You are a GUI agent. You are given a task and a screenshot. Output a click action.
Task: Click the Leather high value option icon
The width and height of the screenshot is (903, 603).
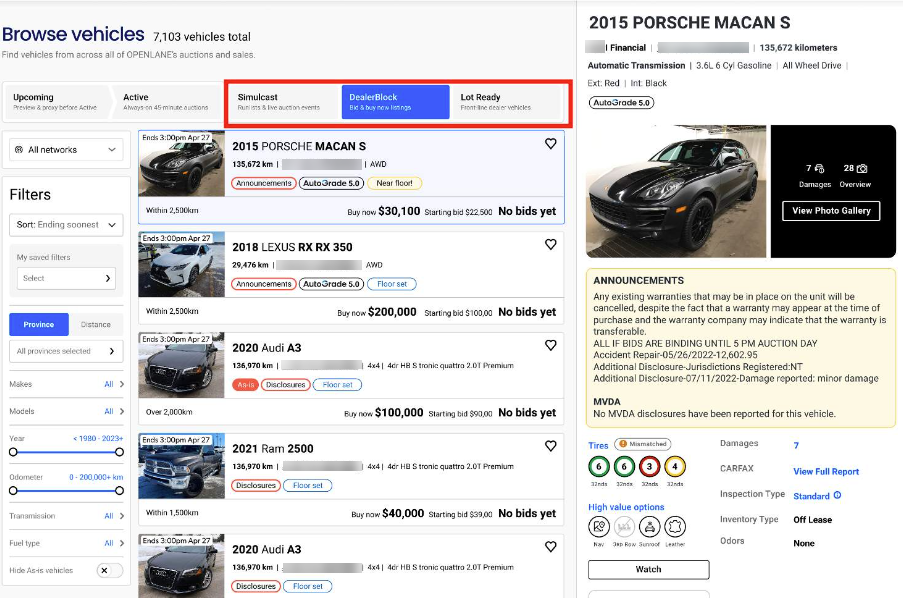[x=675, y=527]
